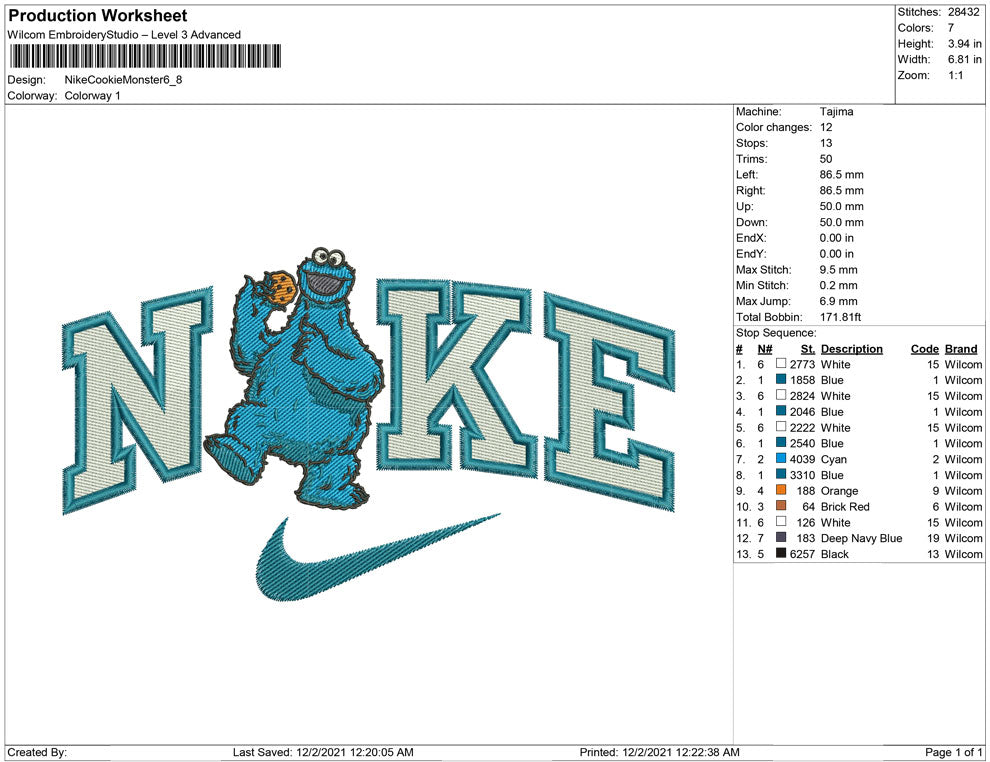Image resolution: width=990 pixels, height=762 pixels.
Task: Pick the cyan swatch beside 4039 Cyan
Action: (x=781, y=458)
